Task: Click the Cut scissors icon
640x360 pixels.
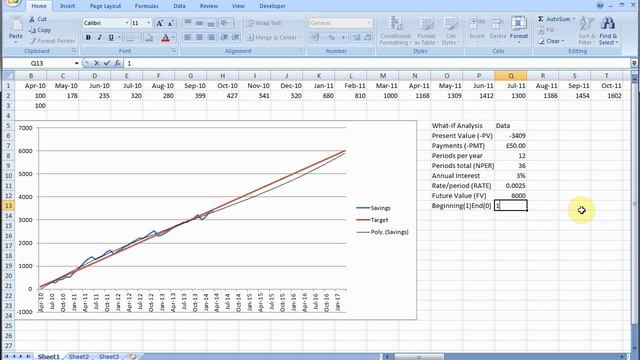Action: pyautogui.click(x=32, y=19)
